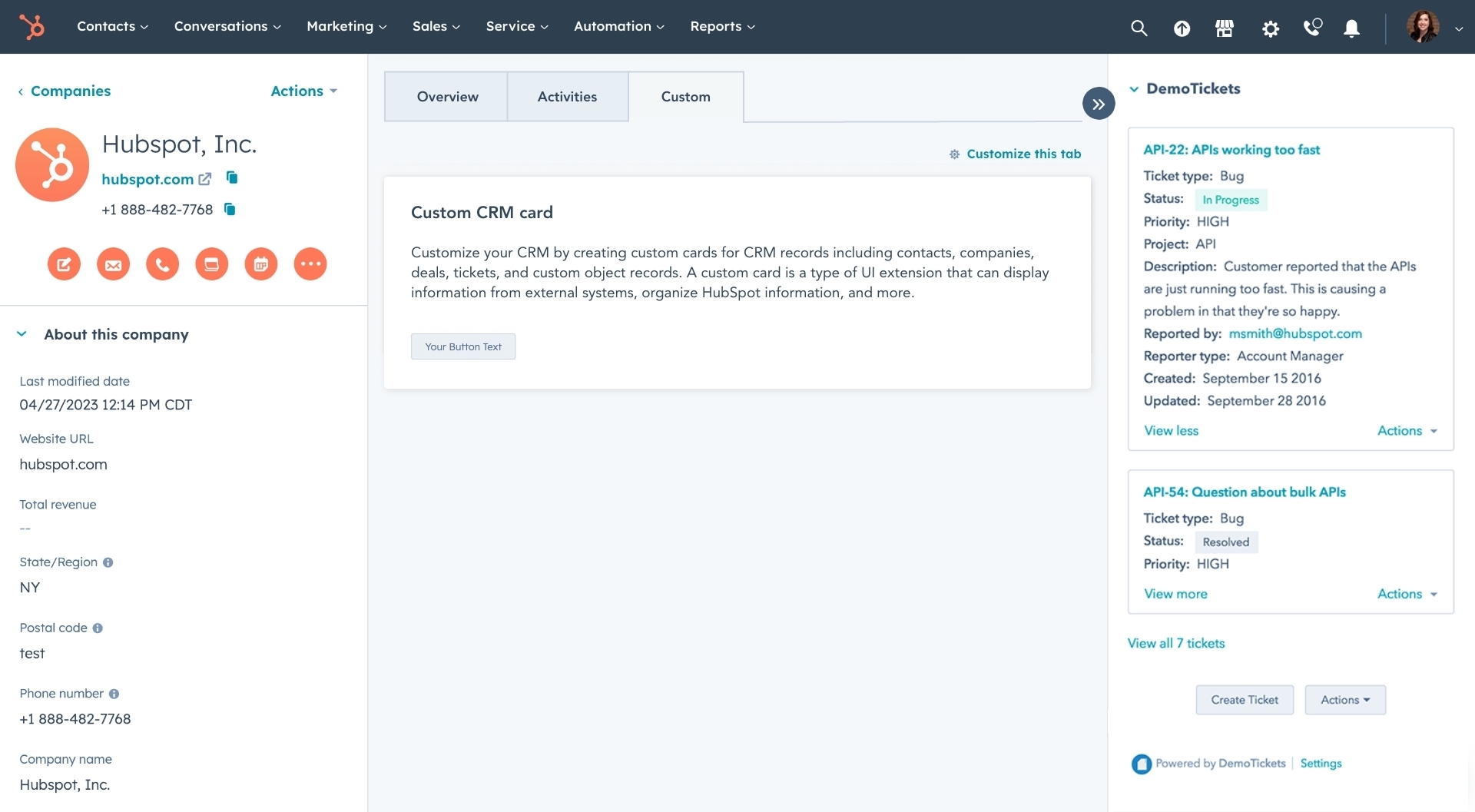Copy the hubspot.com domain

pyautogui.click(x=232, y=177)
